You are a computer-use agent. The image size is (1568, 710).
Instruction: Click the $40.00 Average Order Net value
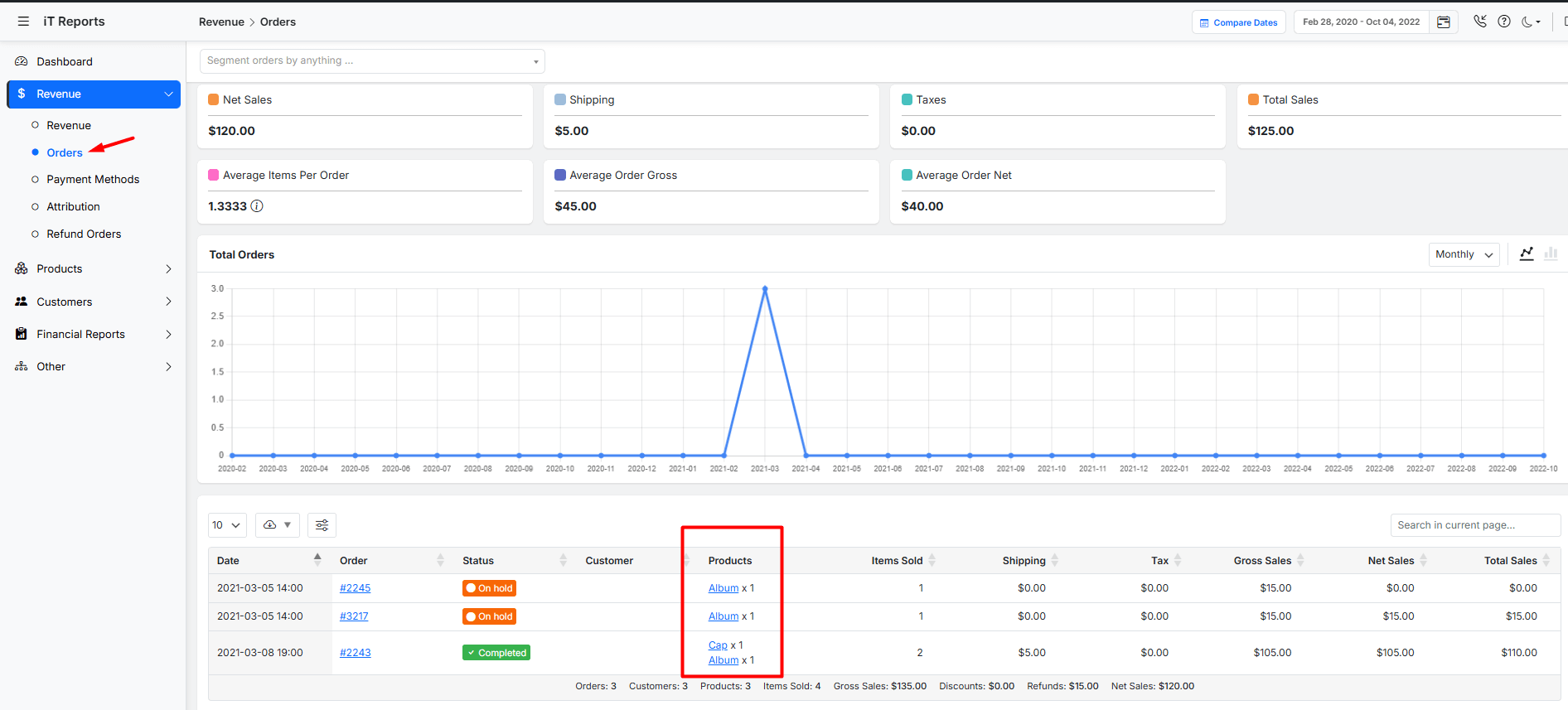coord(922,206)
